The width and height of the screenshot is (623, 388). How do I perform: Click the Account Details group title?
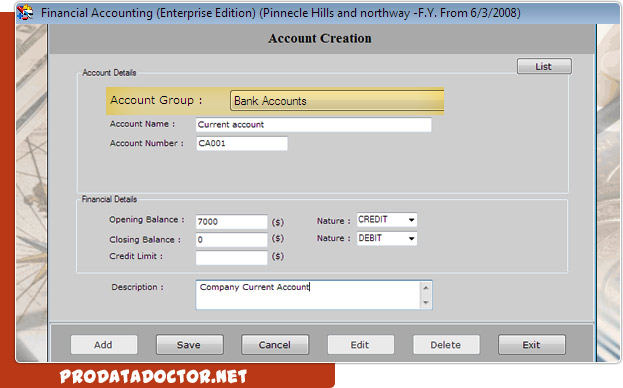(x=109, y=73)
